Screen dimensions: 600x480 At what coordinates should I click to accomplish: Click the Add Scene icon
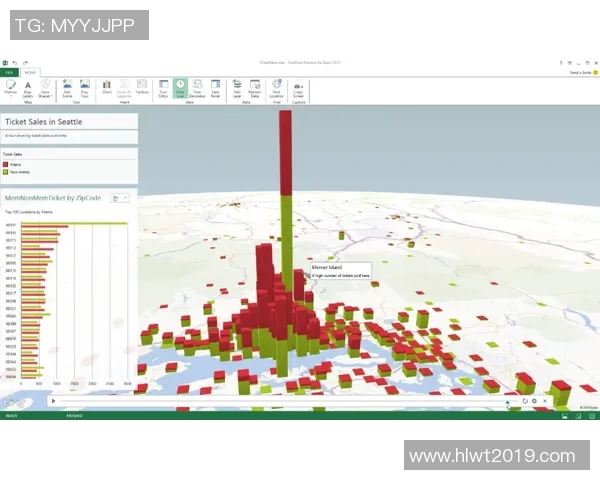pyautogui.click(x=67, y=88)
